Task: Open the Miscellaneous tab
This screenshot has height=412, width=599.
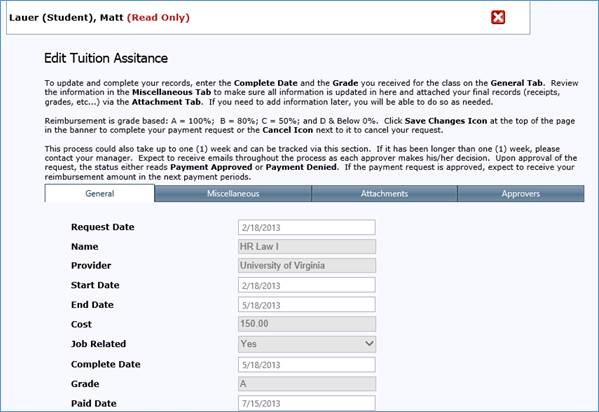Action: tap(233, 193)
